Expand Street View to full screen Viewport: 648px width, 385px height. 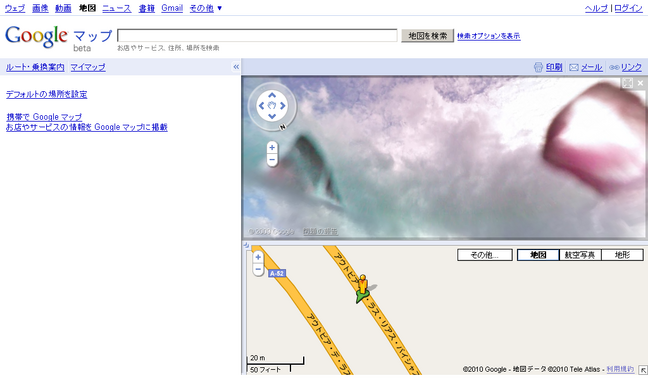click(627, 83)
